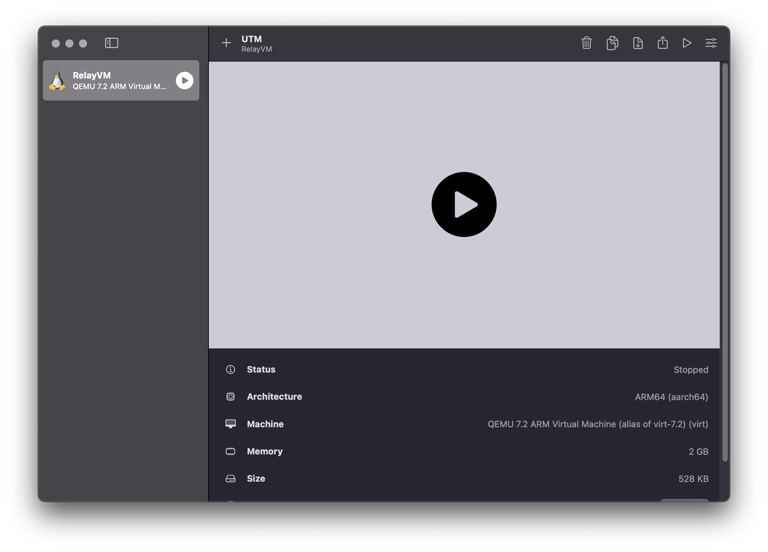Run the VM from the toolbar play icon

tap(687, 43)
